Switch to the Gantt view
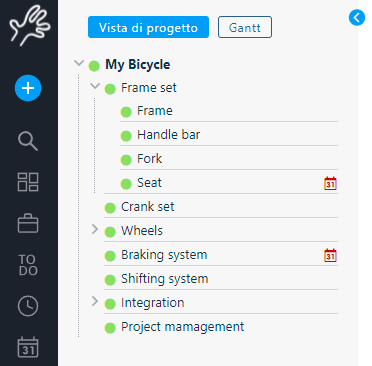This screenshot has width=372, height=366. 245,27
